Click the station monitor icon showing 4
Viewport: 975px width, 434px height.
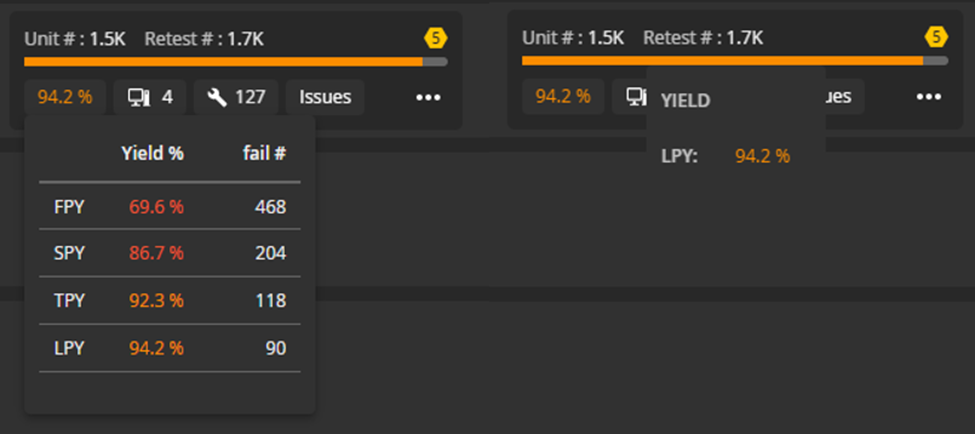(x=150, y=97)
